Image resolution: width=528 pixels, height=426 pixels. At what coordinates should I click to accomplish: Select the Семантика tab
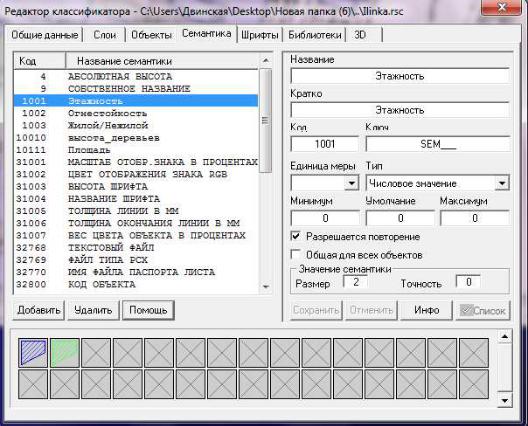pos(206,34)
